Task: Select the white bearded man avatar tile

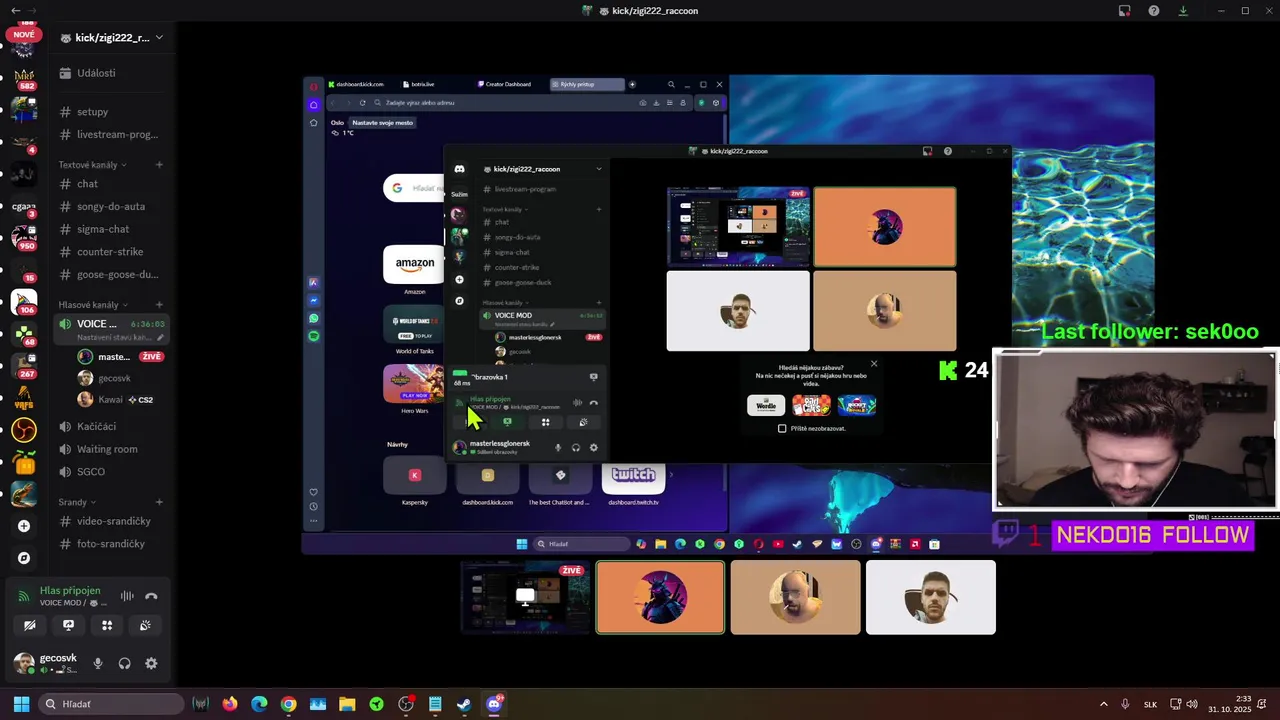Action: click(x=930, y=597)
